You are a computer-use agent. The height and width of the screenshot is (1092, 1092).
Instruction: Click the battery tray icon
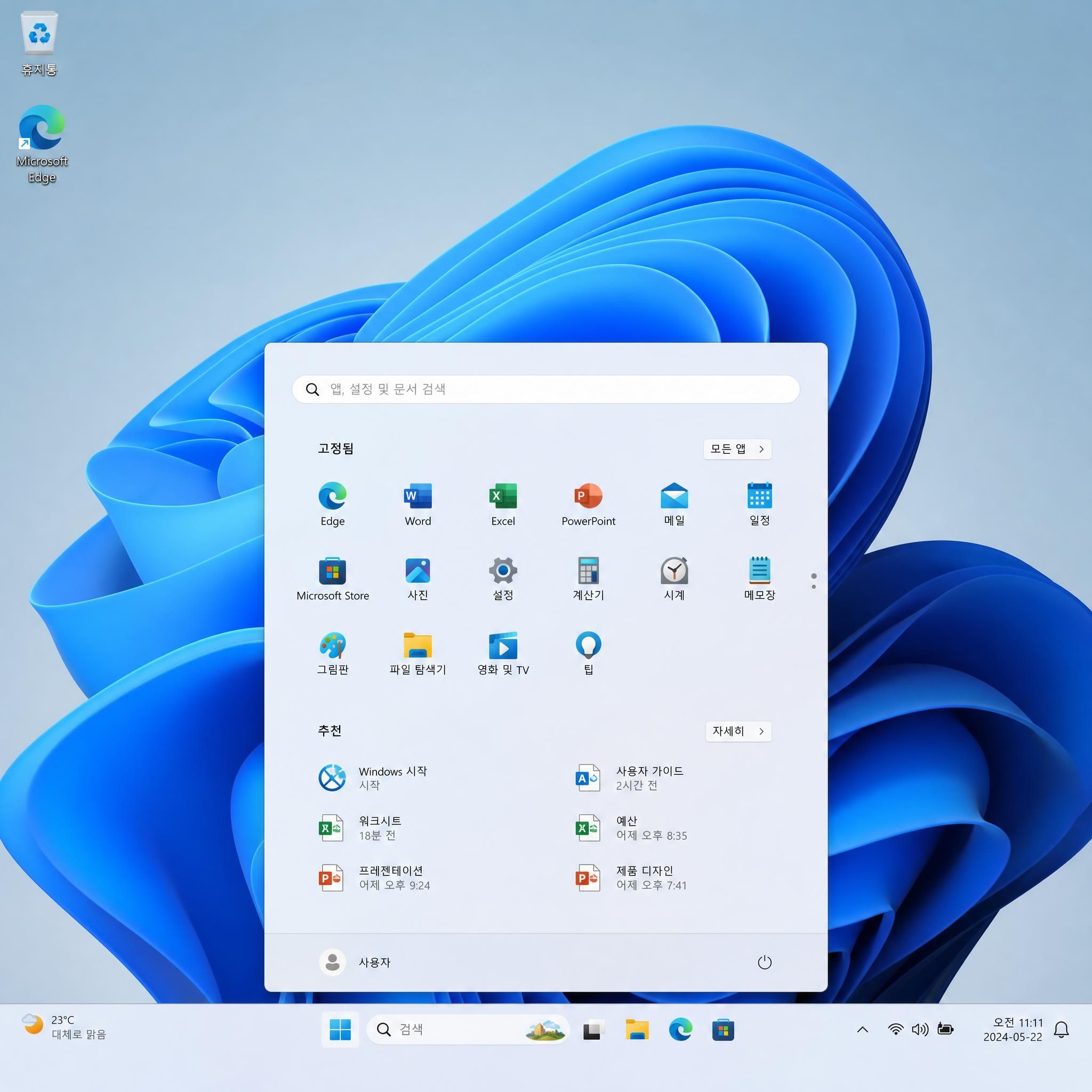tap(945, 1029)
